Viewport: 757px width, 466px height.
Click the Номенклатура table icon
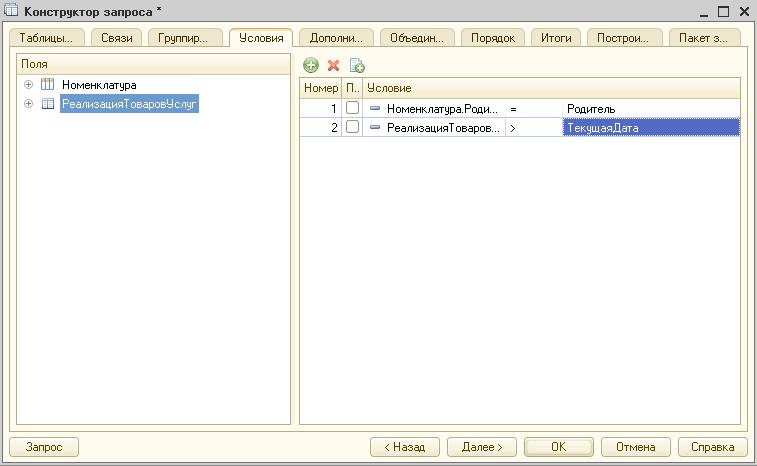click(x=47, y=85)
